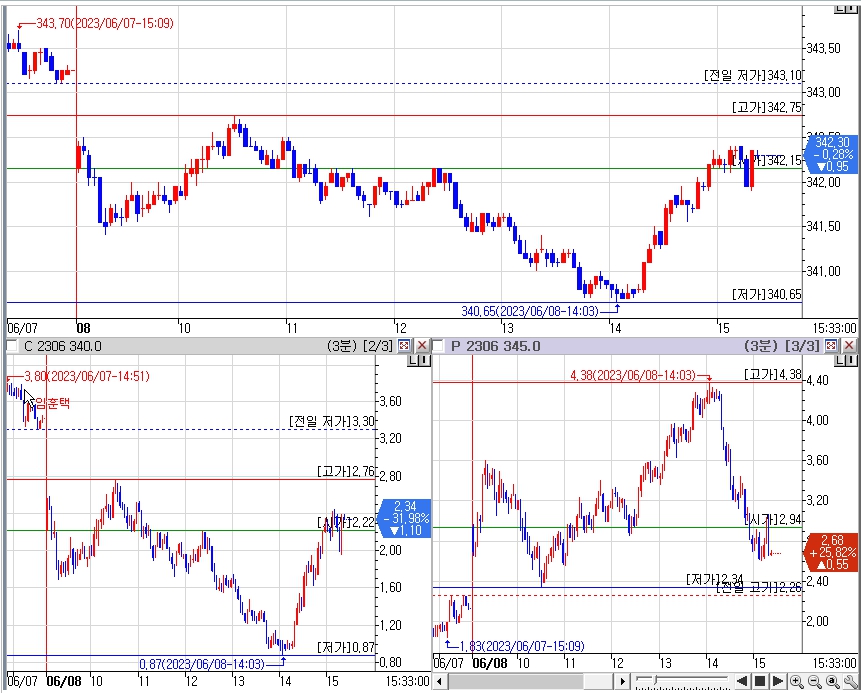Click the 343,70(2023/06/07-15:09) high annotation

point(105,23)
